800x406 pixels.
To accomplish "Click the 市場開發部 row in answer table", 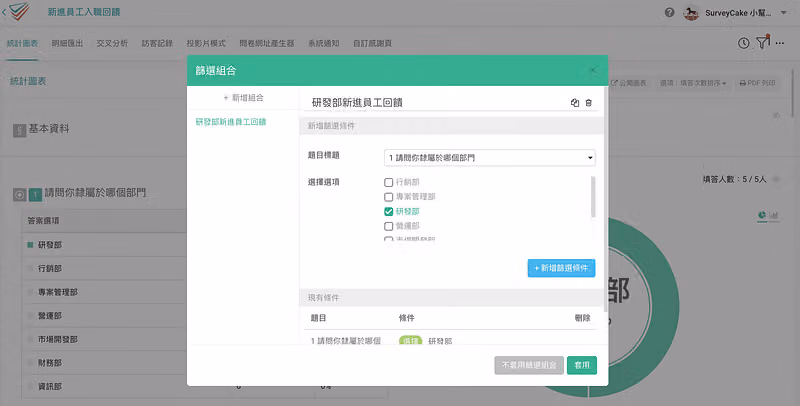I will click(x=105, y=339).
